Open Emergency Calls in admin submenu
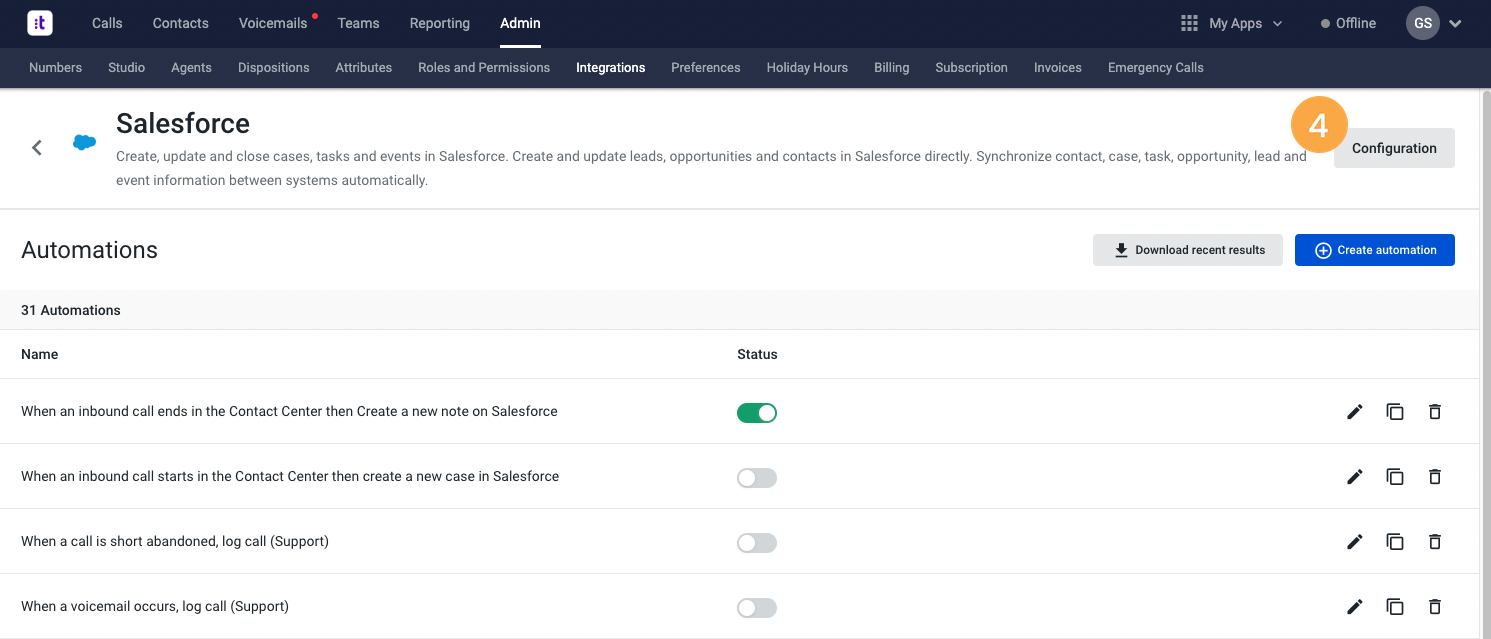Screen dimensions: 1491x639 [x=1156, y=68]
